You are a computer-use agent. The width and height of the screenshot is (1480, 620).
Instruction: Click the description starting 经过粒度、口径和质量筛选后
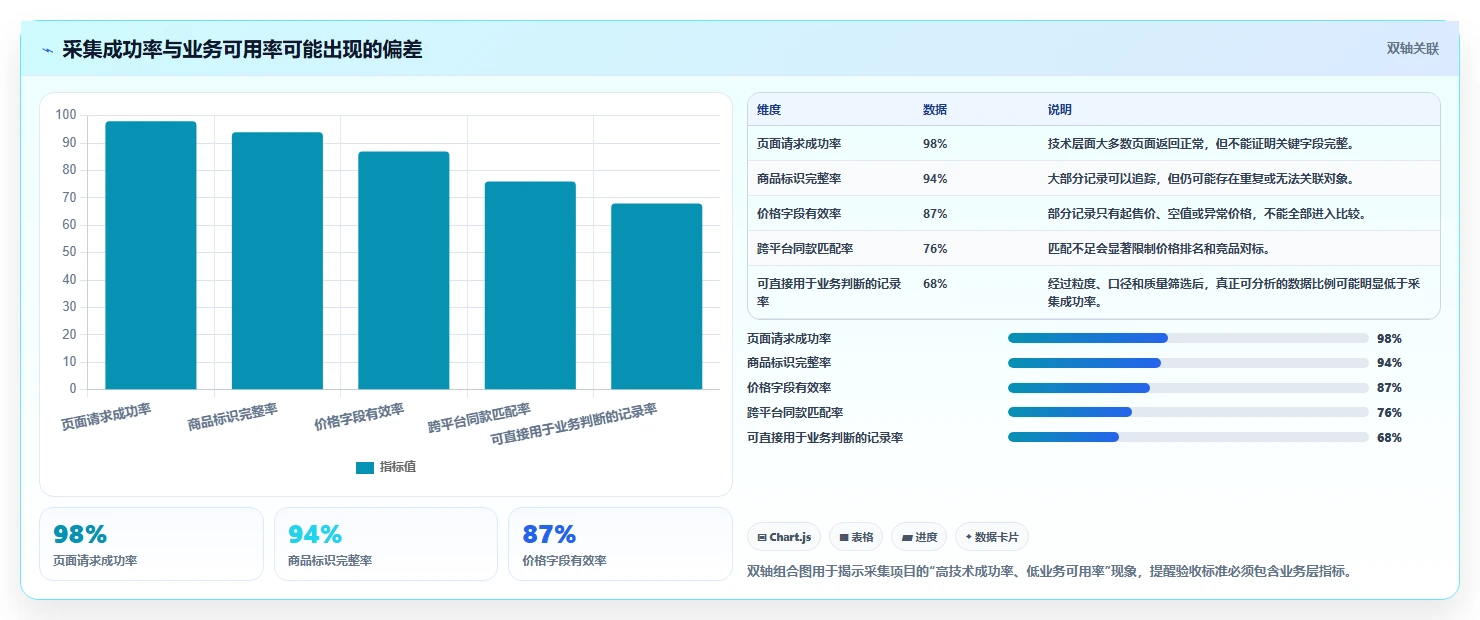pos(1234,292)
